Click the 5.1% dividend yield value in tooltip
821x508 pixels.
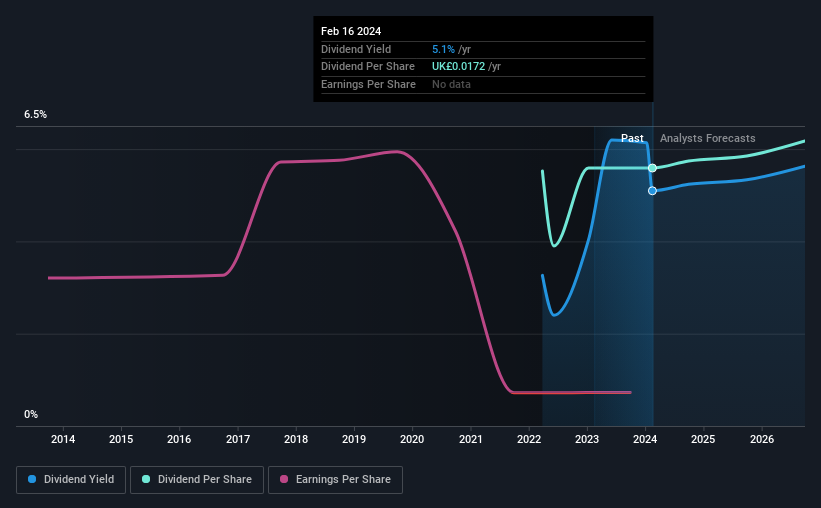(x=443, y=49)
